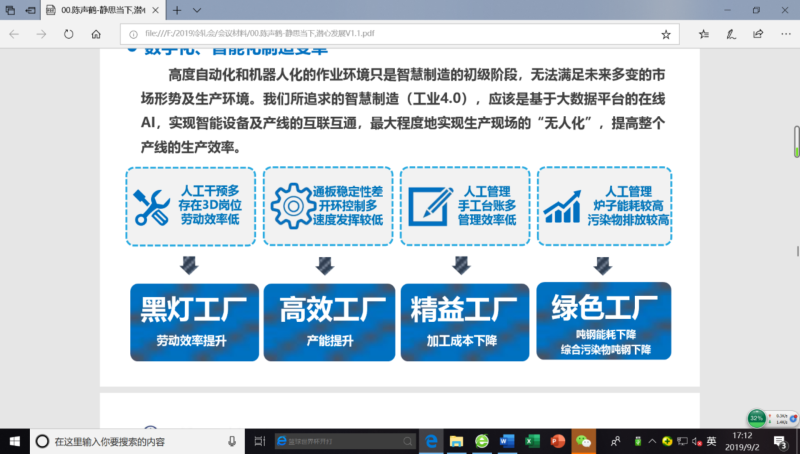The height and width of the screenshot is (454, 800).
Task: Open the Favorites hub list
Action: pyautogui.click(x=704, y=33)
